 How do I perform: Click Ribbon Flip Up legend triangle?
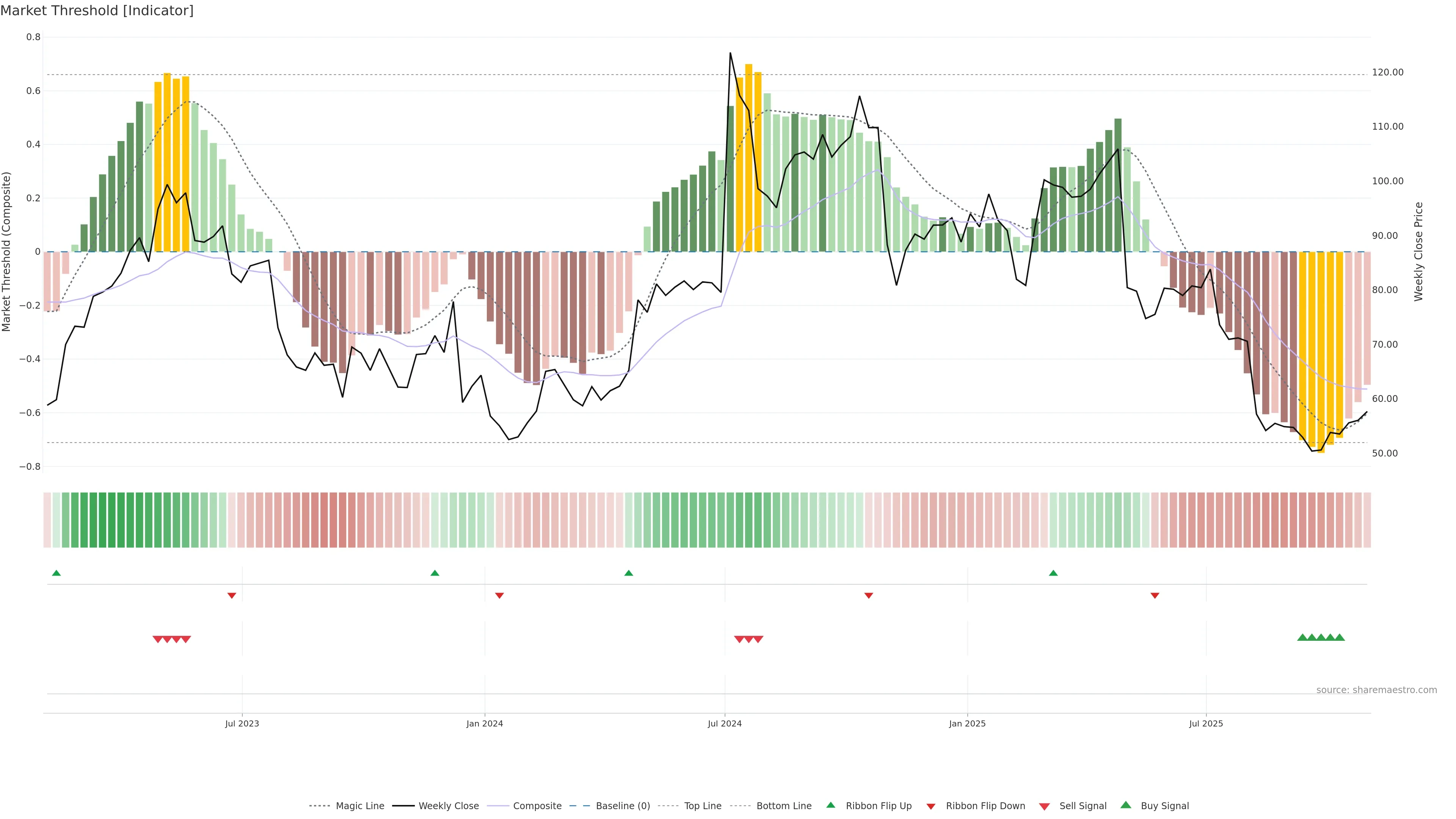[830, 805]
